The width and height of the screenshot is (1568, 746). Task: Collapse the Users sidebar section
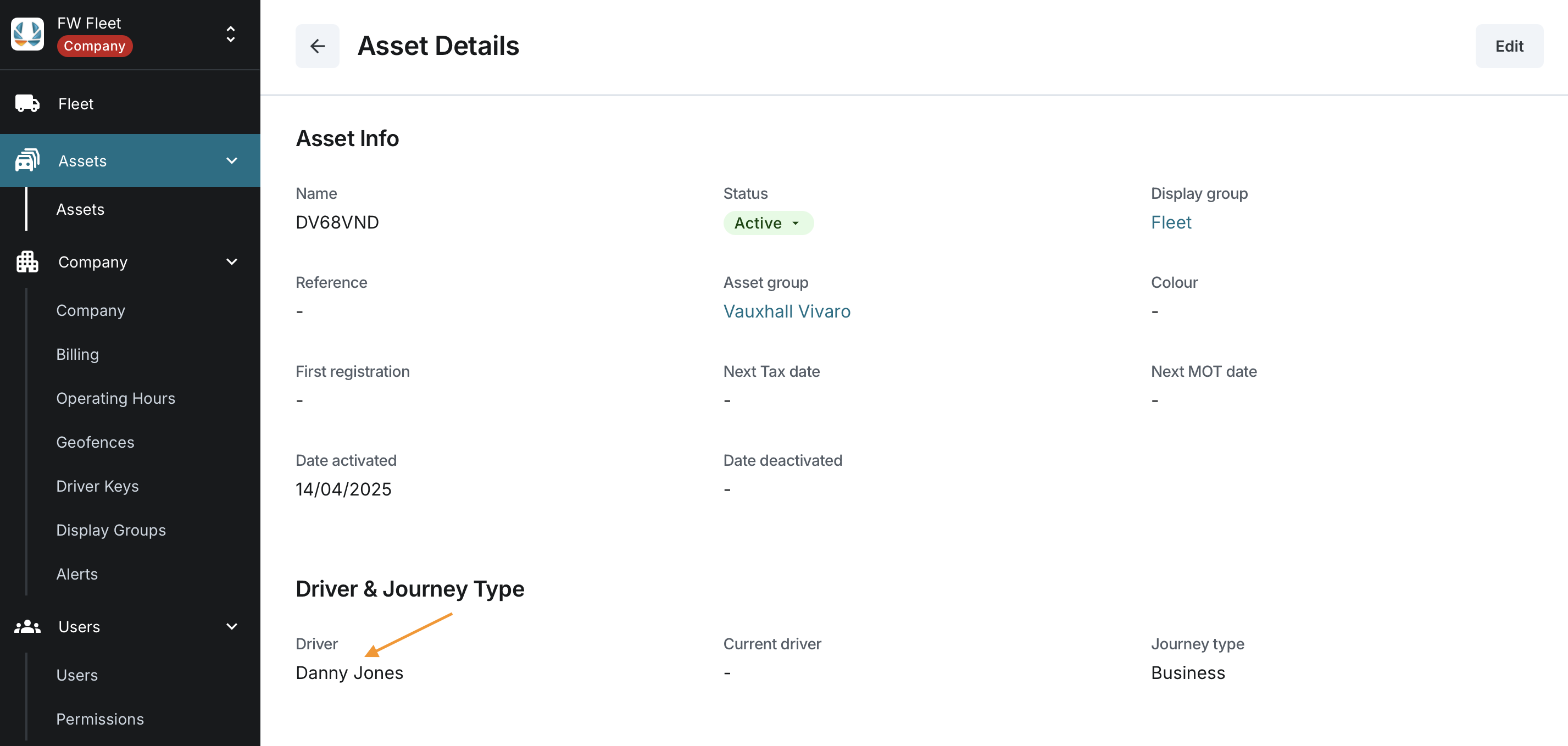pos(232,627)
